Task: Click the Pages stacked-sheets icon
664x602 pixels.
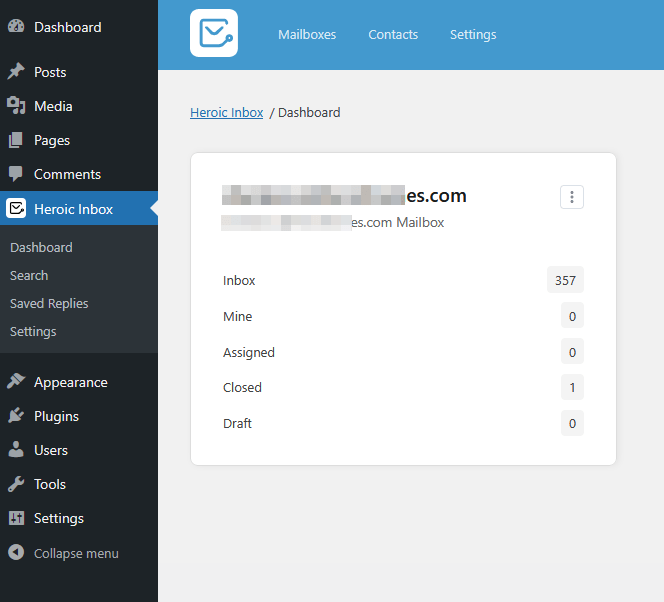Action: point(16,140)
